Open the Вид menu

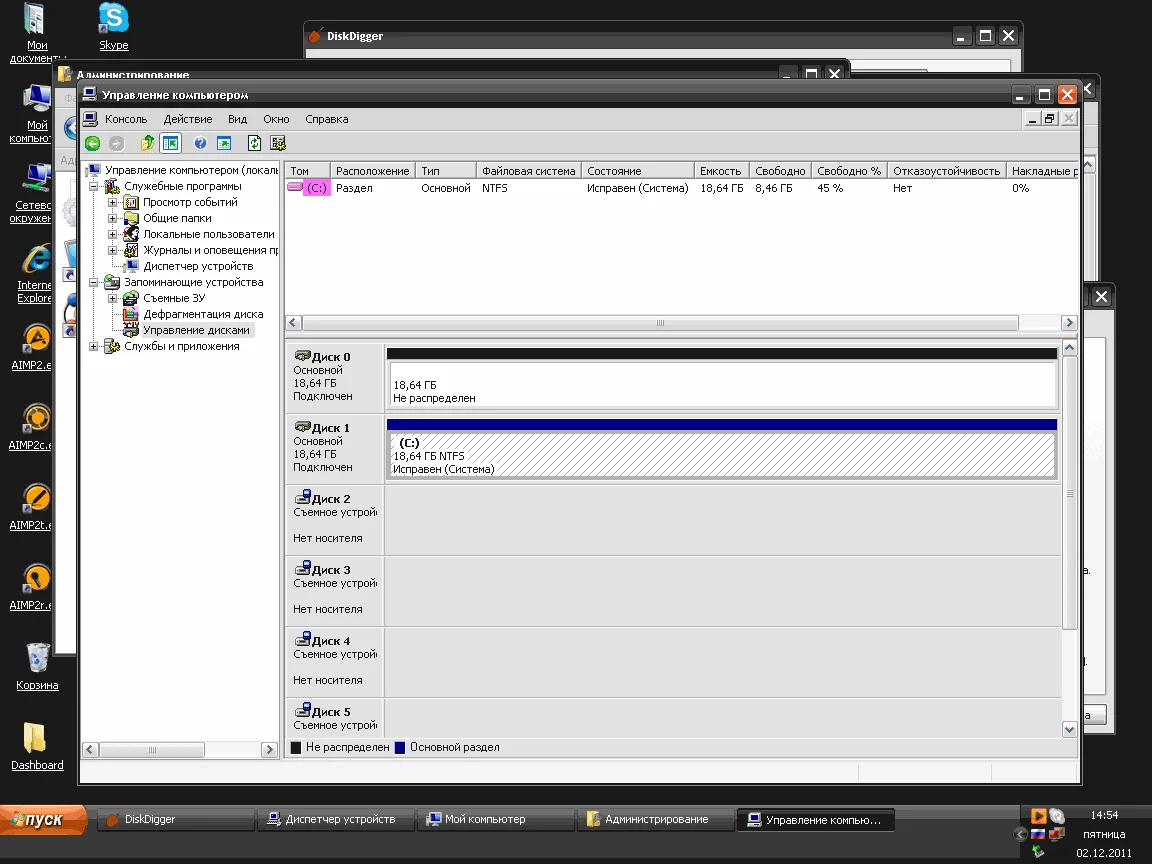[237, 119]
